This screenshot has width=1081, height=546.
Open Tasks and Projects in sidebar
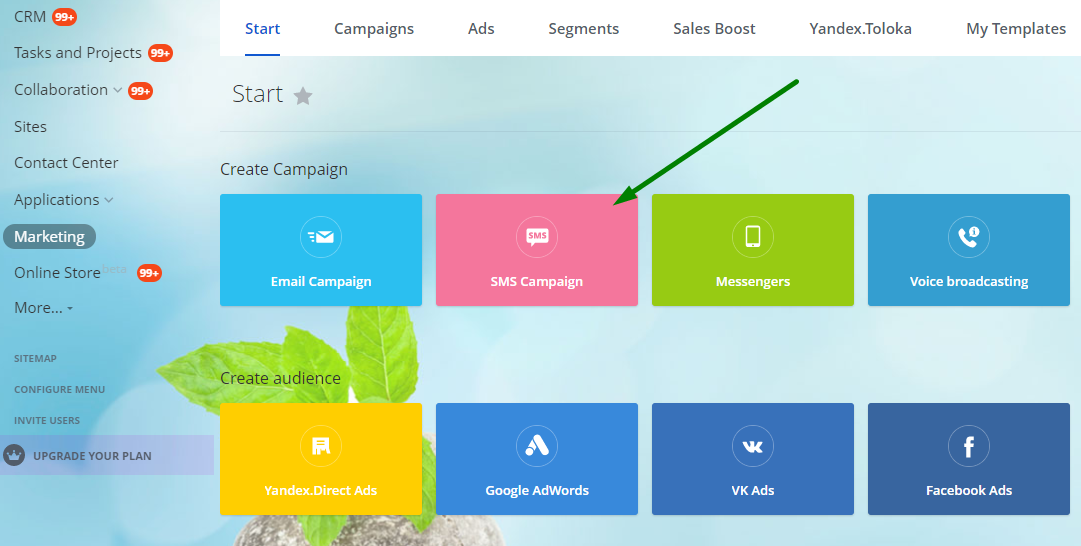[78, 53]
